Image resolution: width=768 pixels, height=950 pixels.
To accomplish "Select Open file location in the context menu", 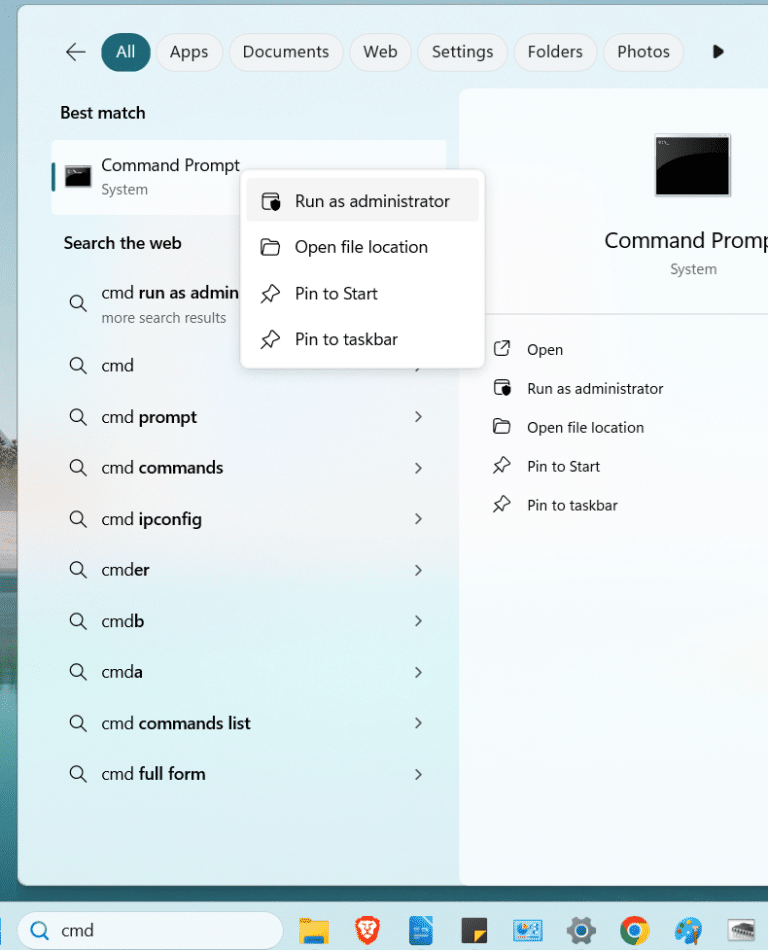I will pyautogui.click(x=363, y=246).
